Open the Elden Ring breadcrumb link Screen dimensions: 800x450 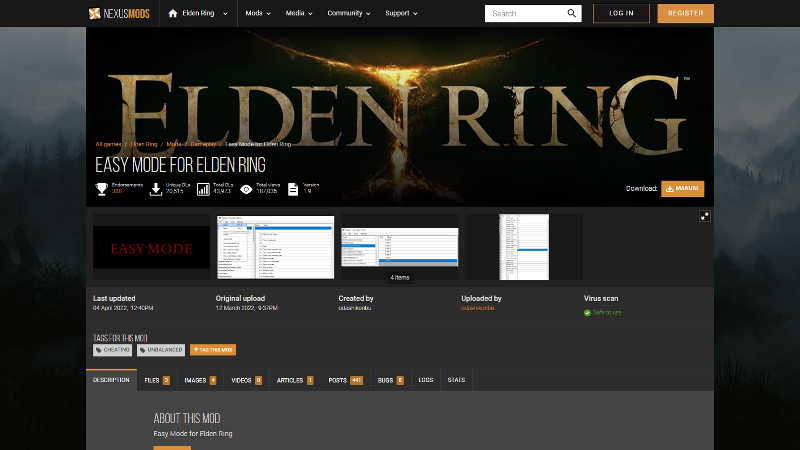click(x=144, y=144)
